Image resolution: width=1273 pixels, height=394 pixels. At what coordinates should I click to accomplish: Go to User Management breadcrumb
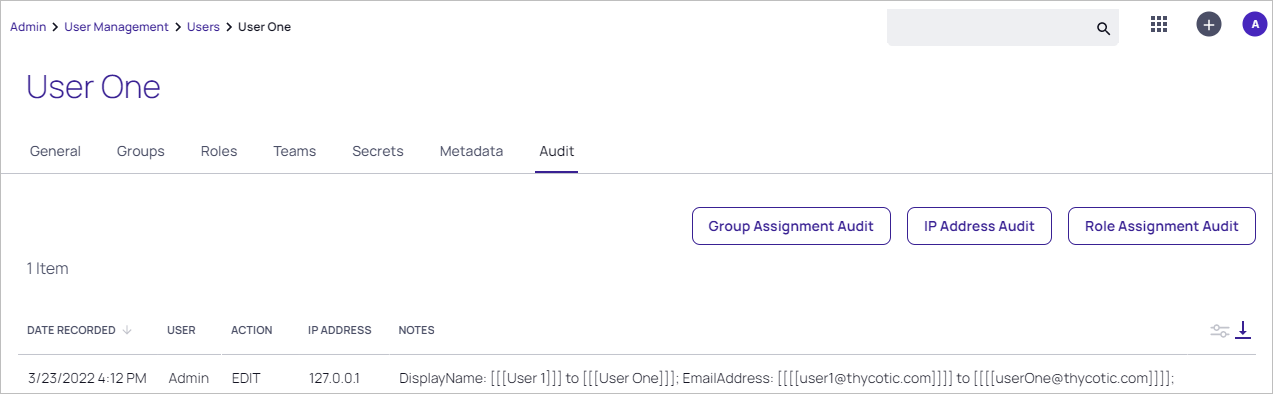[116, 27]
